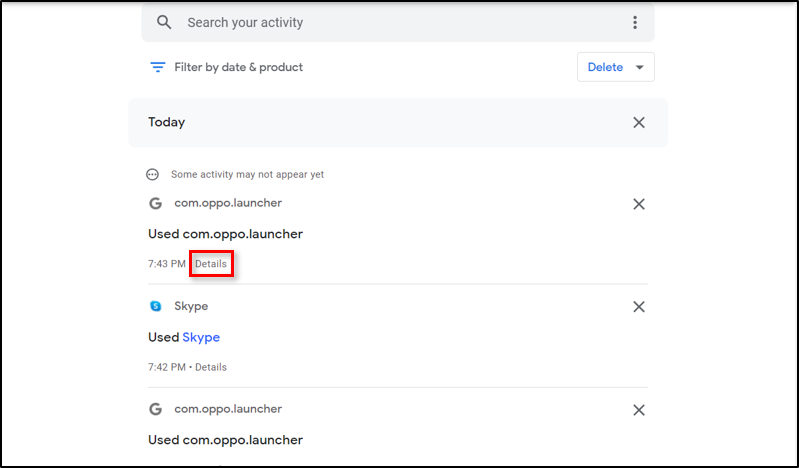Delete the last com.oppo.launcher entry
Screen dimensions: 799x468
639,410
